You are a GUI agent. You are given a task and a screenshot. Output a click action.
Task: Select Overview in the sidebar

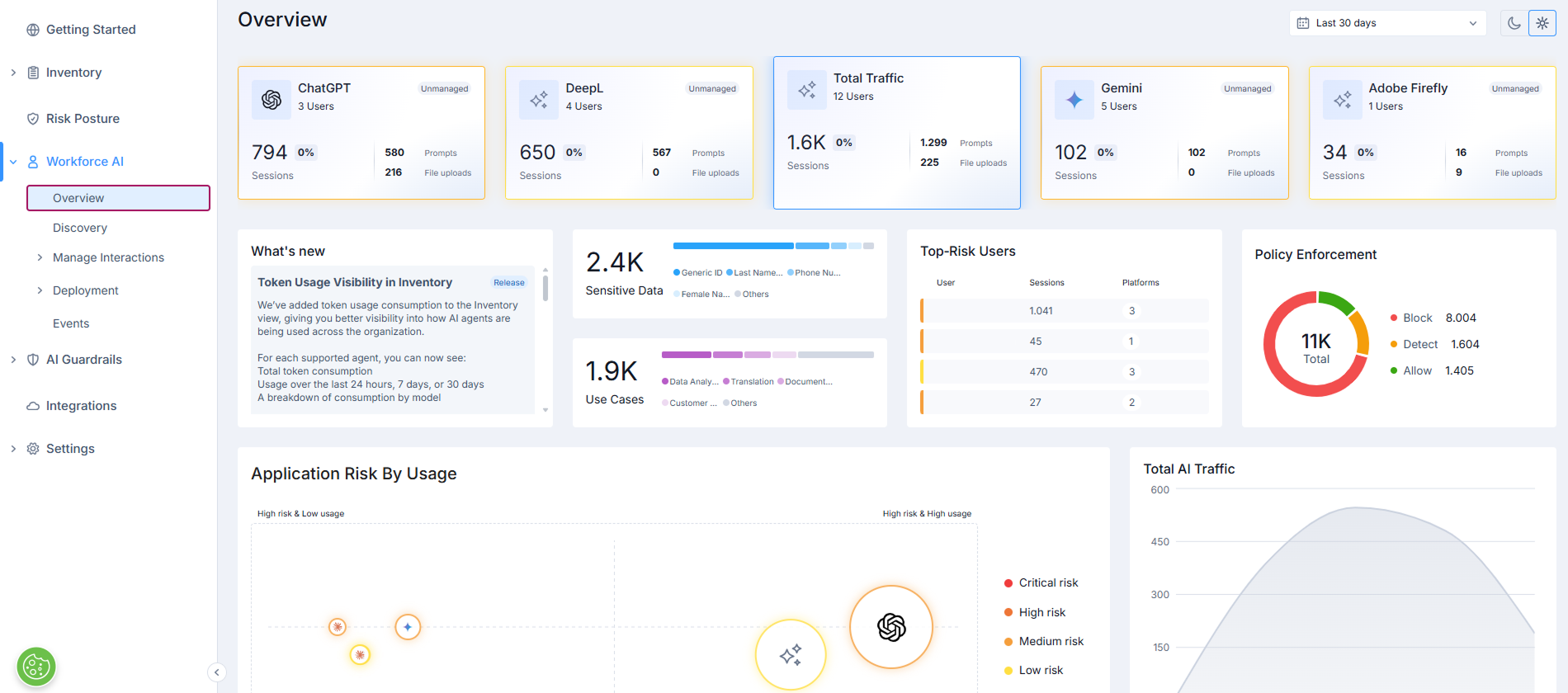pyautogui.click(x=118, y=198)
